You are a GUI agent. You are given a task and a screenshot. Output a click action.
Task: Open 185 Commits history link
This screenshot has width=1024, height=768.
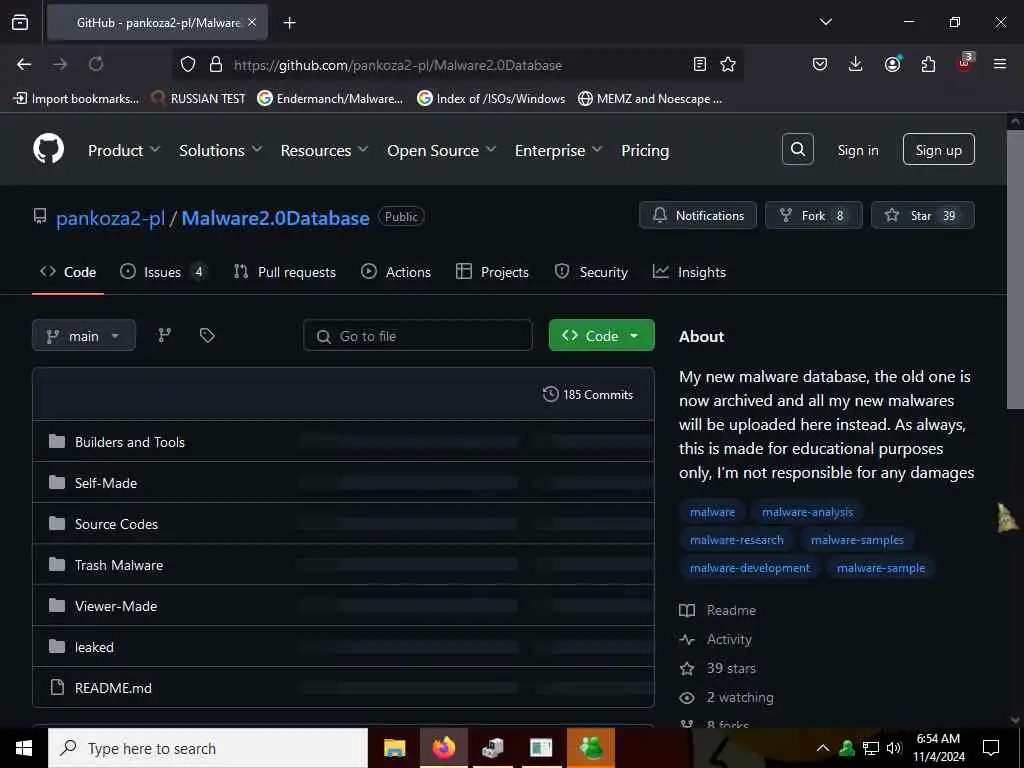pyautogui.click(x=588, y=394)
